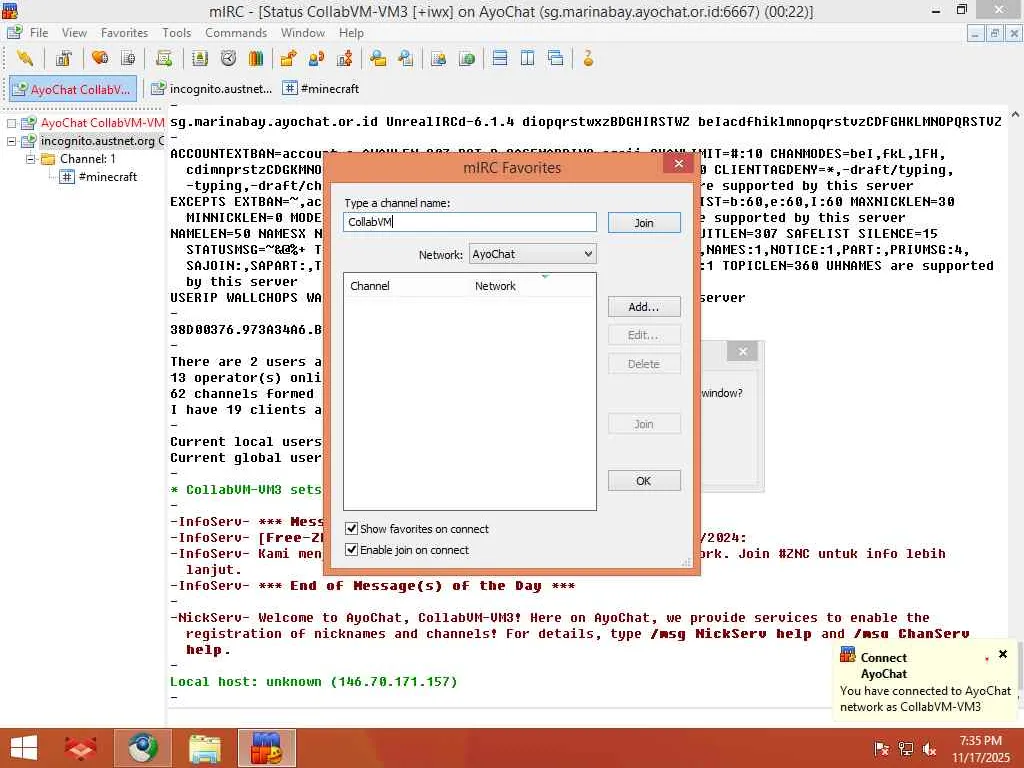1024x768 pixels.
Task: Open the Window menu
Action: pos(302,33)
